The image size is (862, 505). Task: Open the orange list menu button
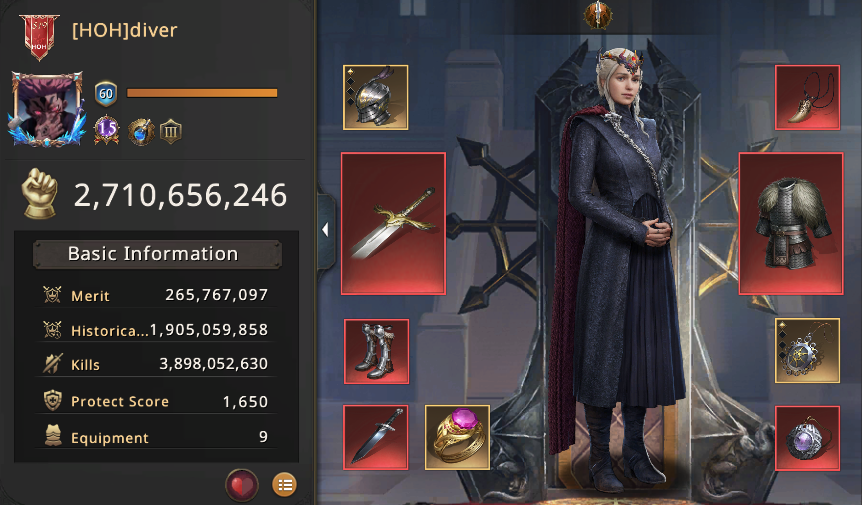284,485
